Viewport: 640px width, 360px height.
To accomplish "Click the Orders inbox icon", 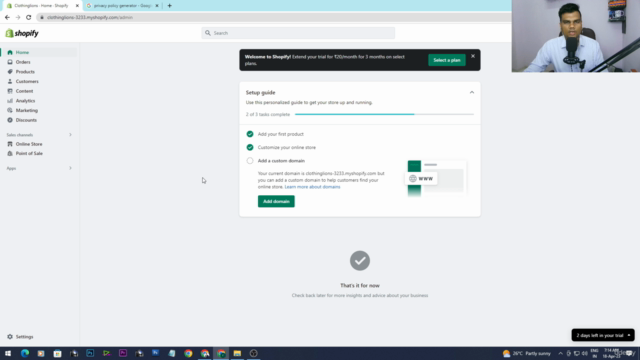I will click(x=10, y=62).
